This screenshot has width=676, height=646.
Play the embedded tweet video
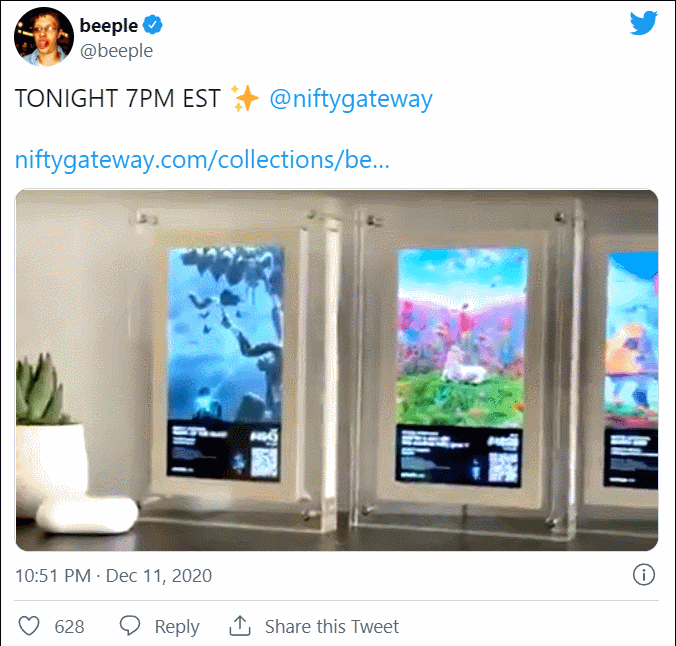click(x=337, y=370)
